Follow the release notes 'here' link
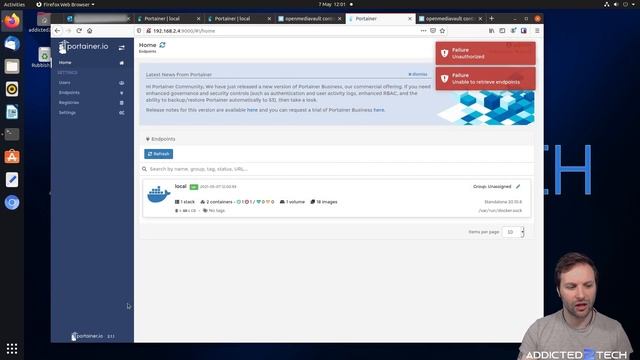This screenshot has width=640, height=360. click(252, 110)
